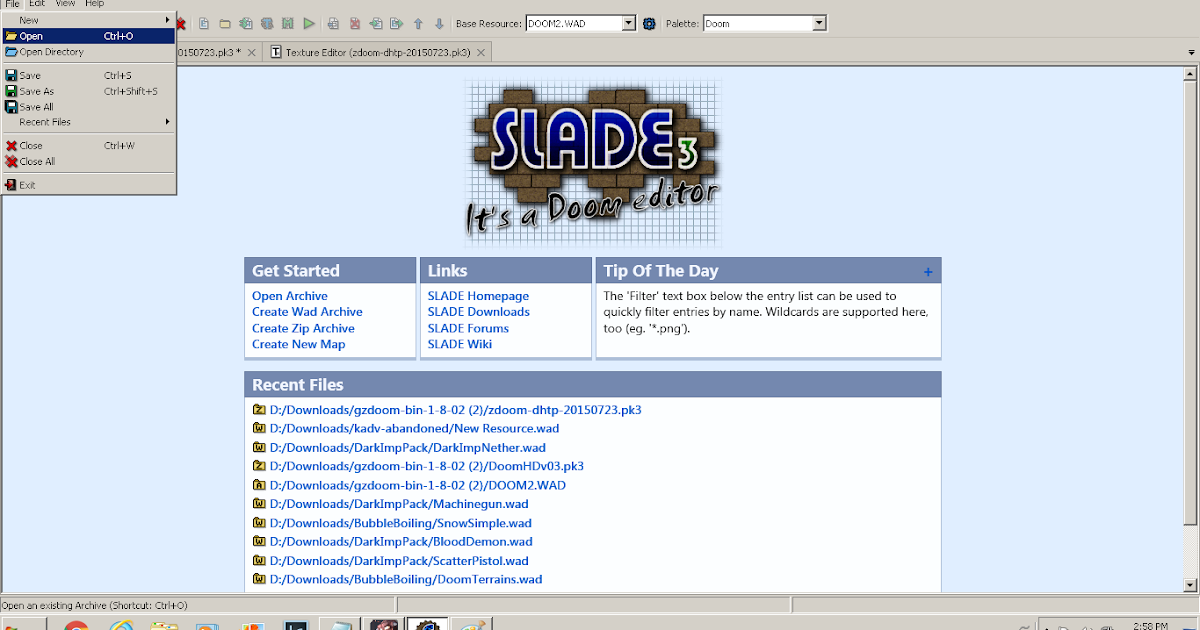Click the Move Down arrow icon

tap(439, 23)
